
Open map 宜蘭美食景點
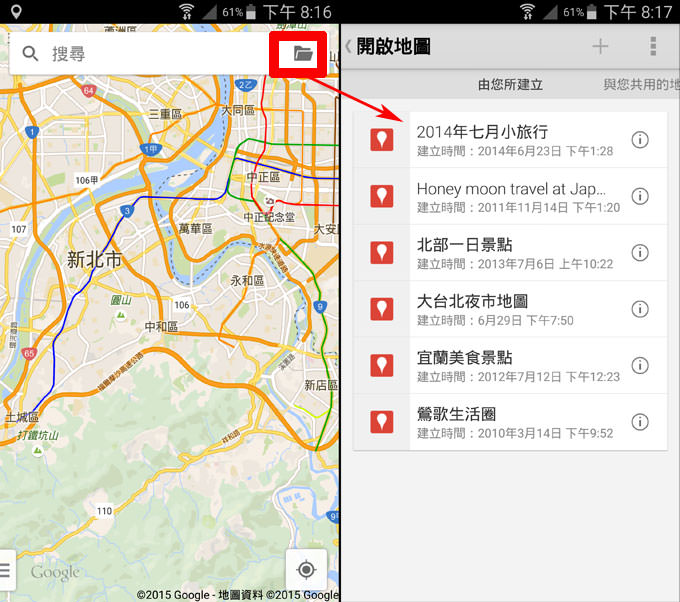point(510,366)
